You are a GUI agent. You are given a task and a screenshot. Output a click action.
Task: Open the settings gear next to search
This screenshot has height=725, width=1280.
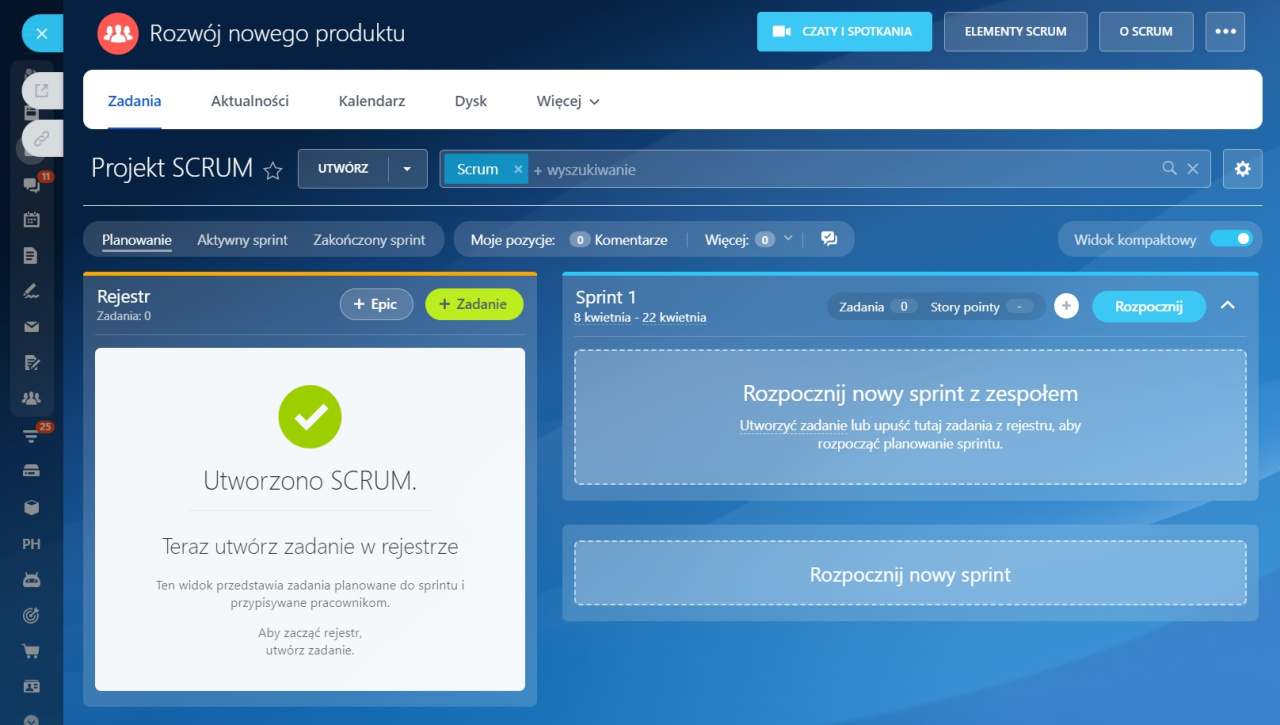point(1242,169)
